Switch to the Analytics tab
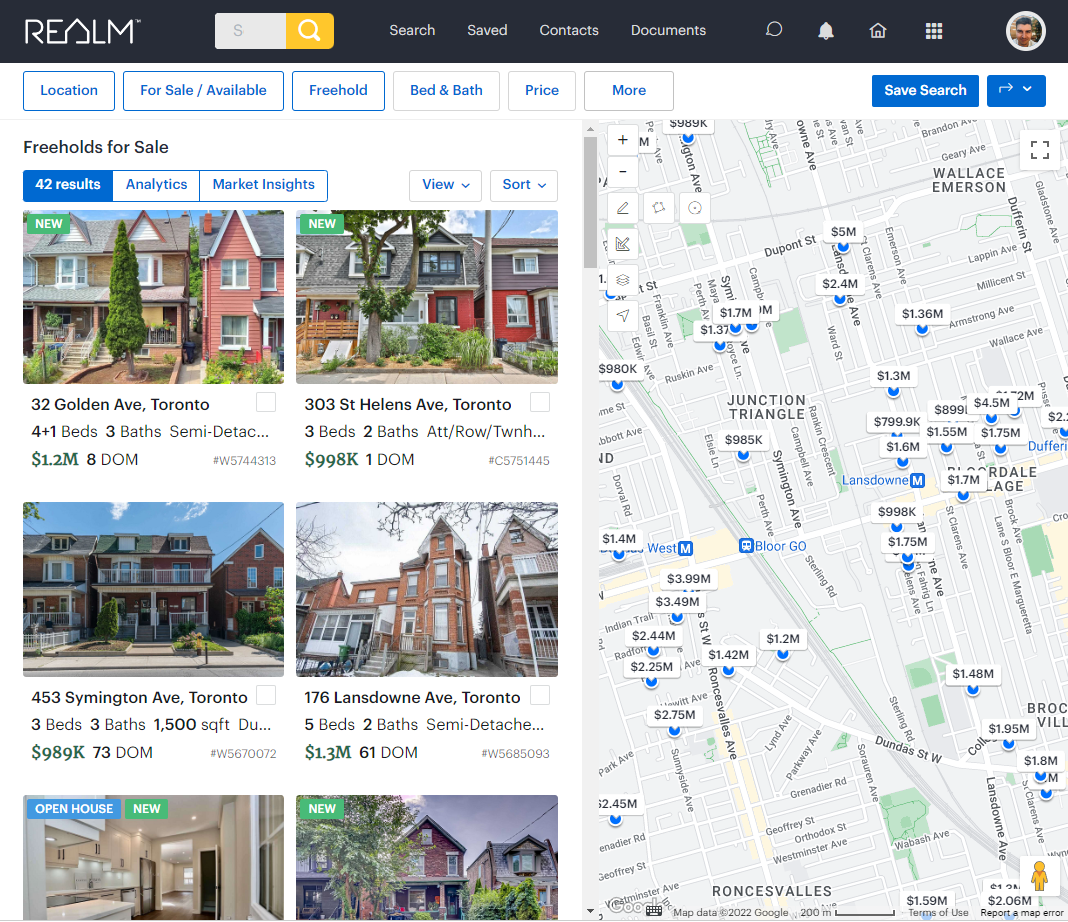1068x922 pixels. [156, 185]
